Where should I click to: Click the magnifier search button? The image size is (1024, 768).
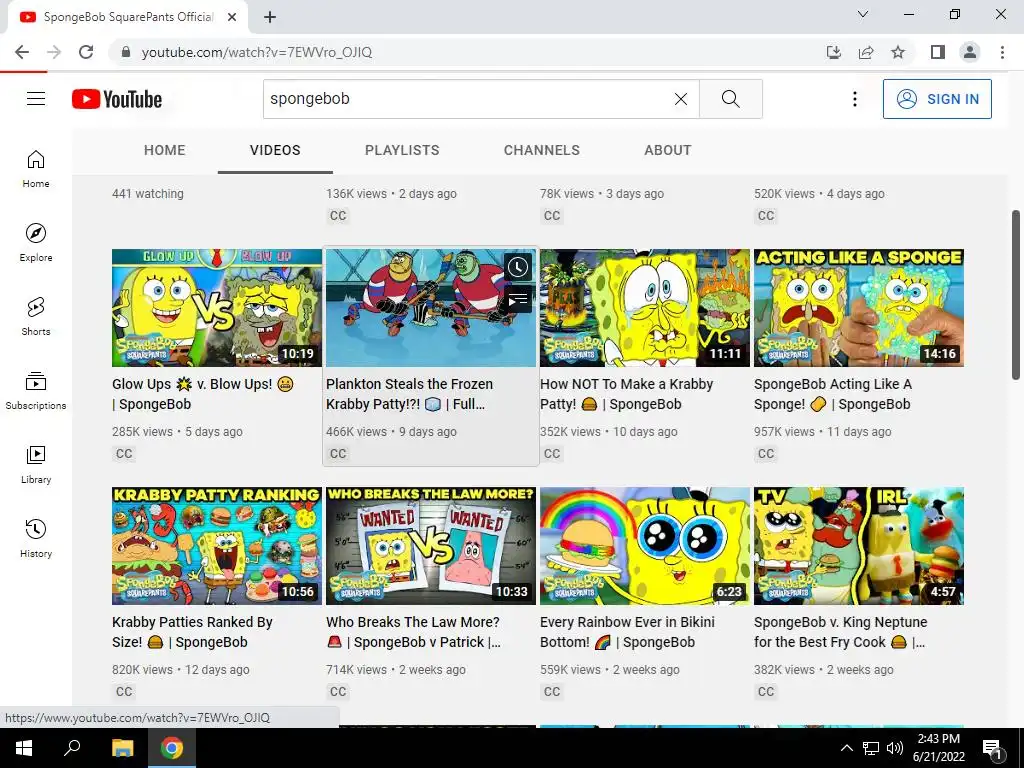731,99
